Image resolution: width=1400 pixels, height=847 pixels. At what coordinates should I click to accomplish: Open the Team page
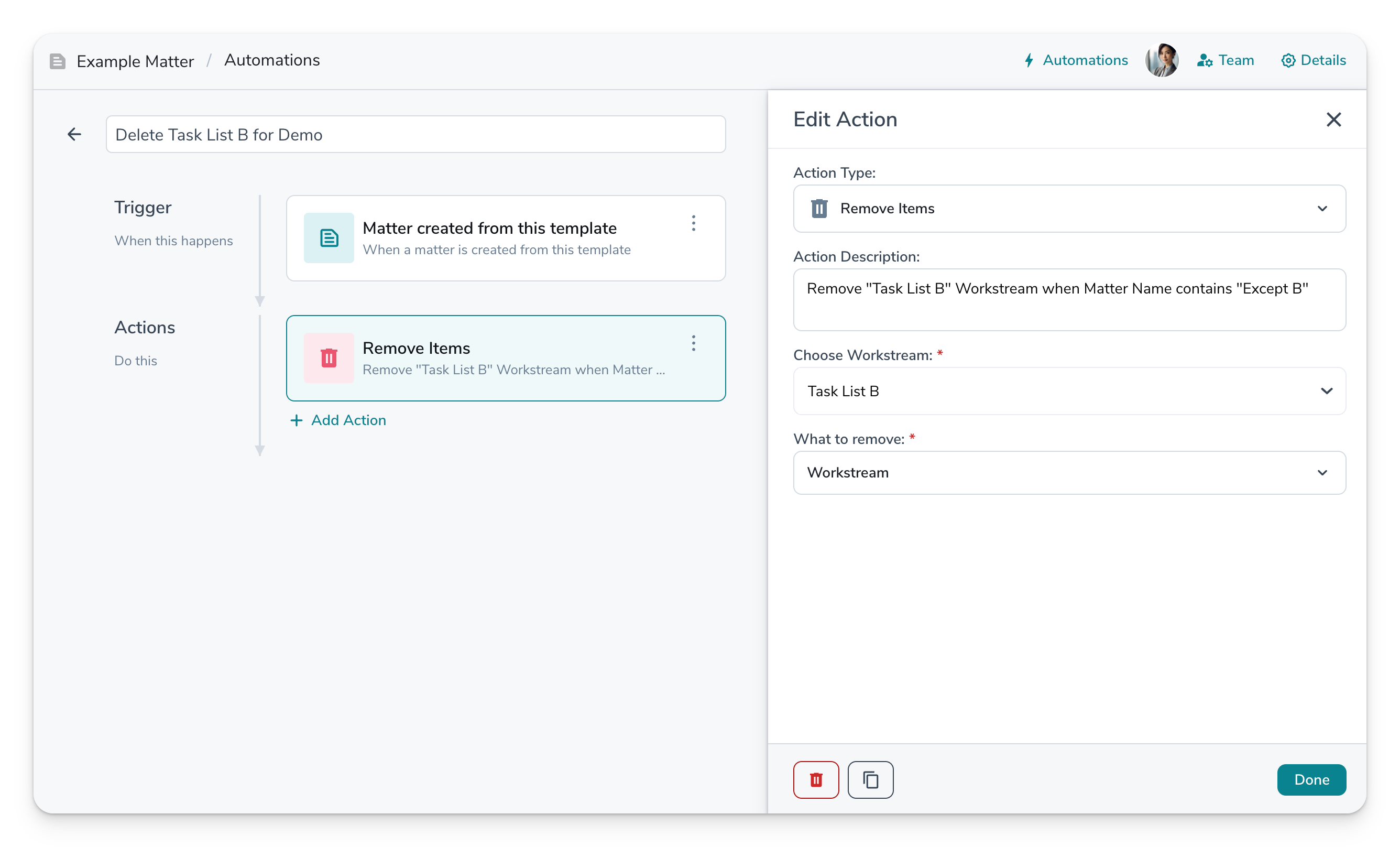(1226, 60)
